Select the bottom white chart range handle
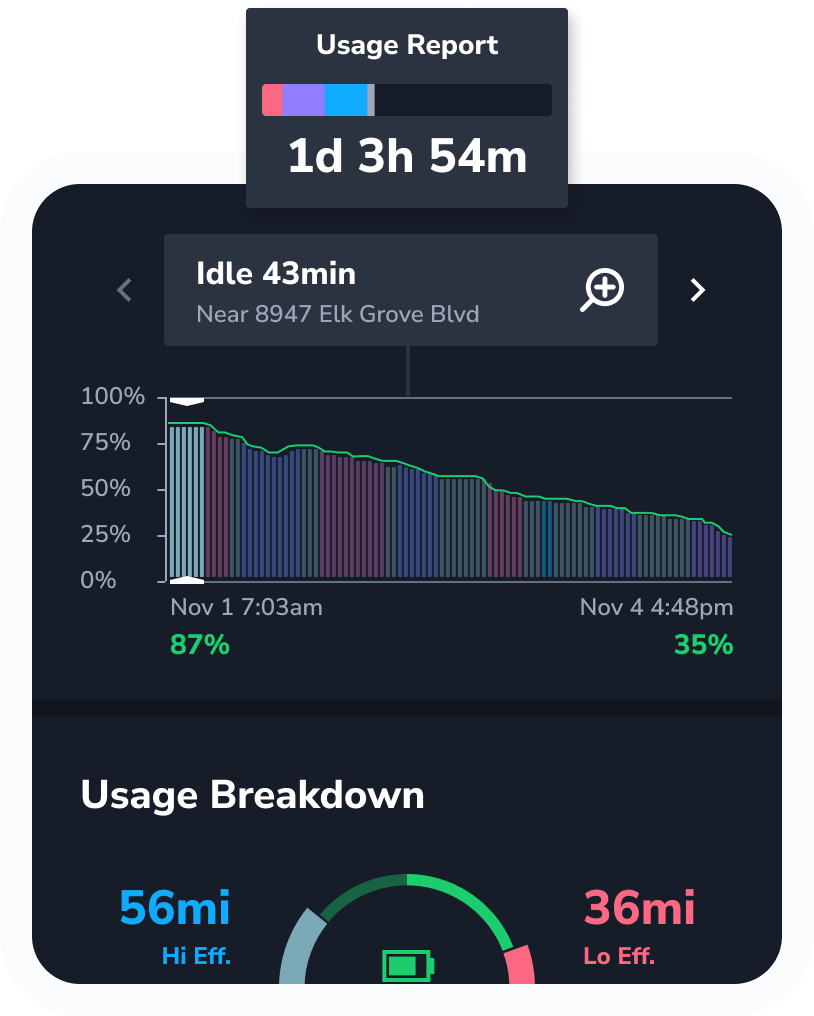814x1016 pixels. pos(187,579)
